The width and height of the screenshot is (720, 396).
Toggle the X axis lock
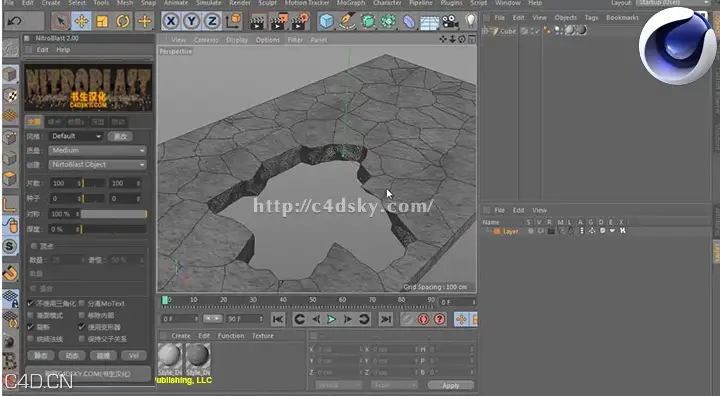pyautogui.click(x=171, y=21)
